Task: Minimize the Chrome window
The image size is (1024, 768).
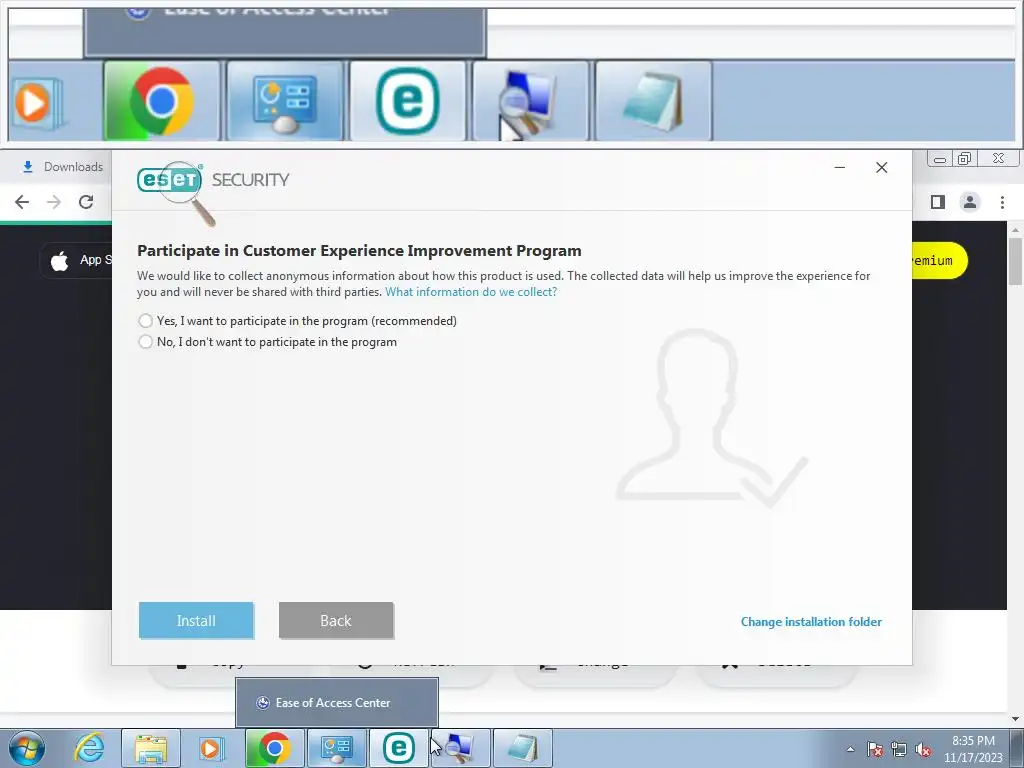Action: click(940, 159)
